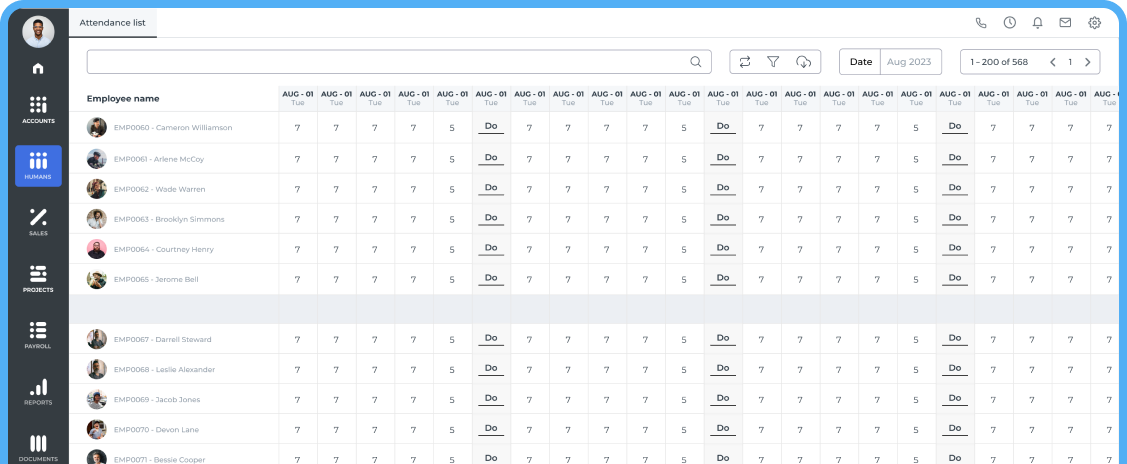Go to next page of results

(x=1087, y=62)
